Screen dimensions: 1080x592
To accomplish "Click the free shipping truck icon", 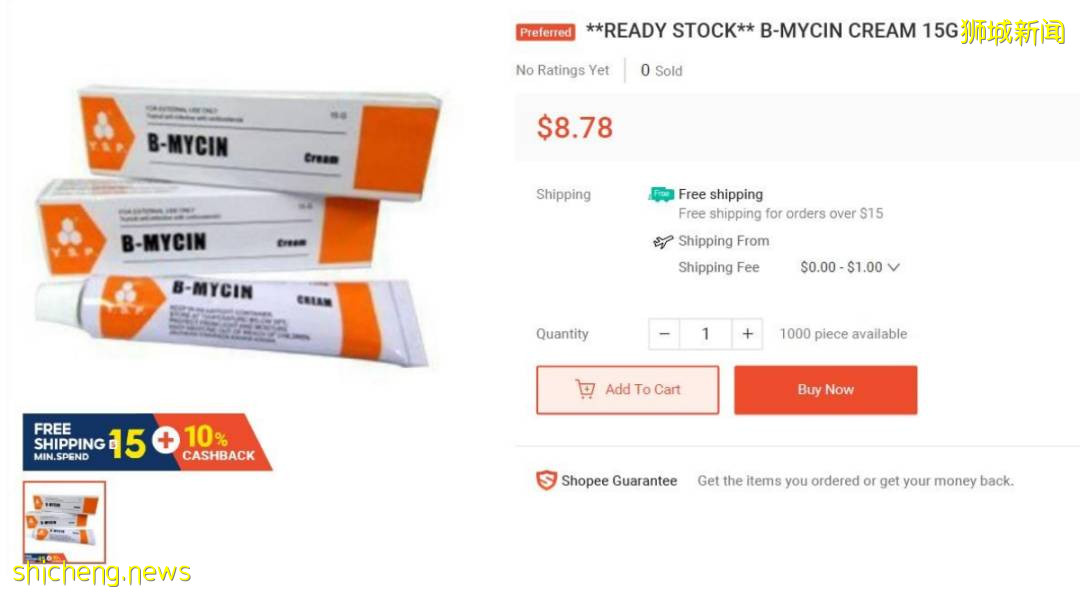I will [x=661, y=194].
